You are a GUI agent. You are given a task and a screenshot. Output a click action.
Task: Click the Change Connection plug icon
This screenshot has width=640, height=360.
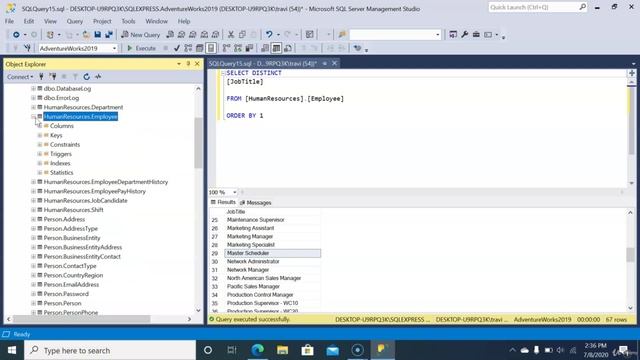(27, 48)
